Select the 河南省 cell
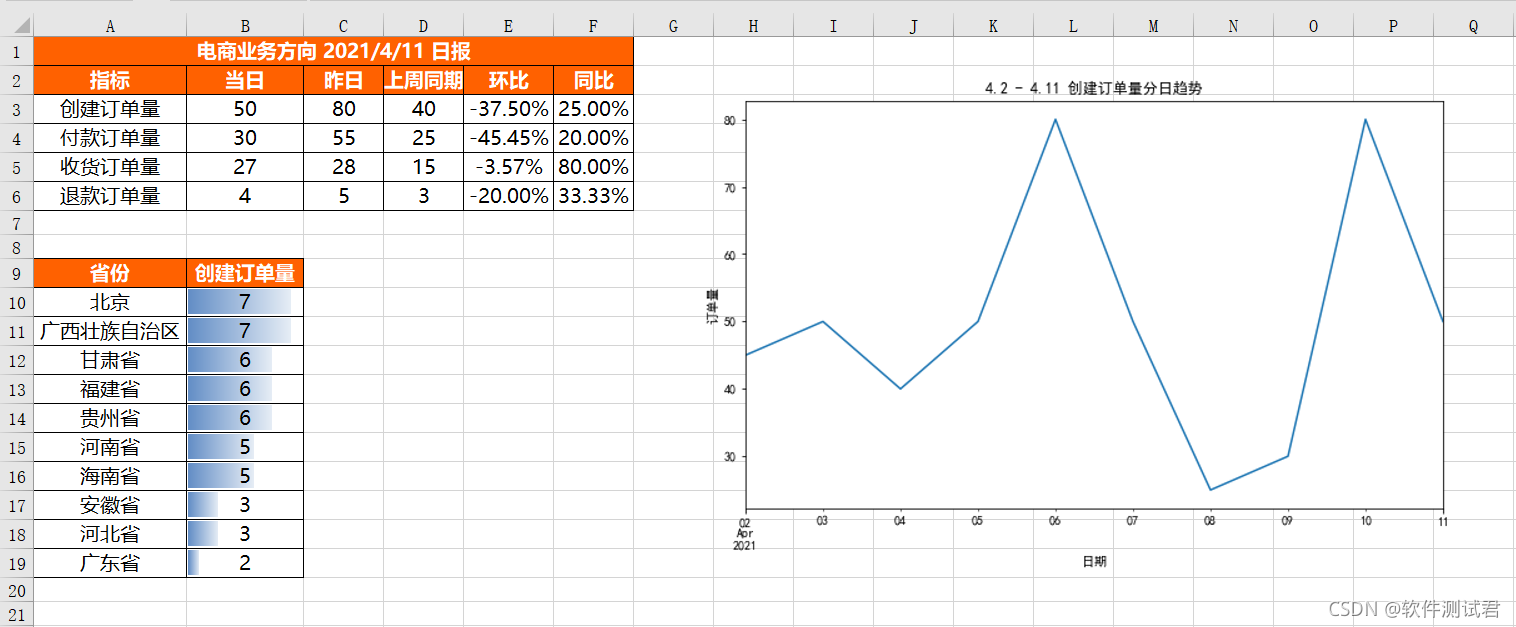Screen dimensions: 1516x627 [x=110, y=447]
